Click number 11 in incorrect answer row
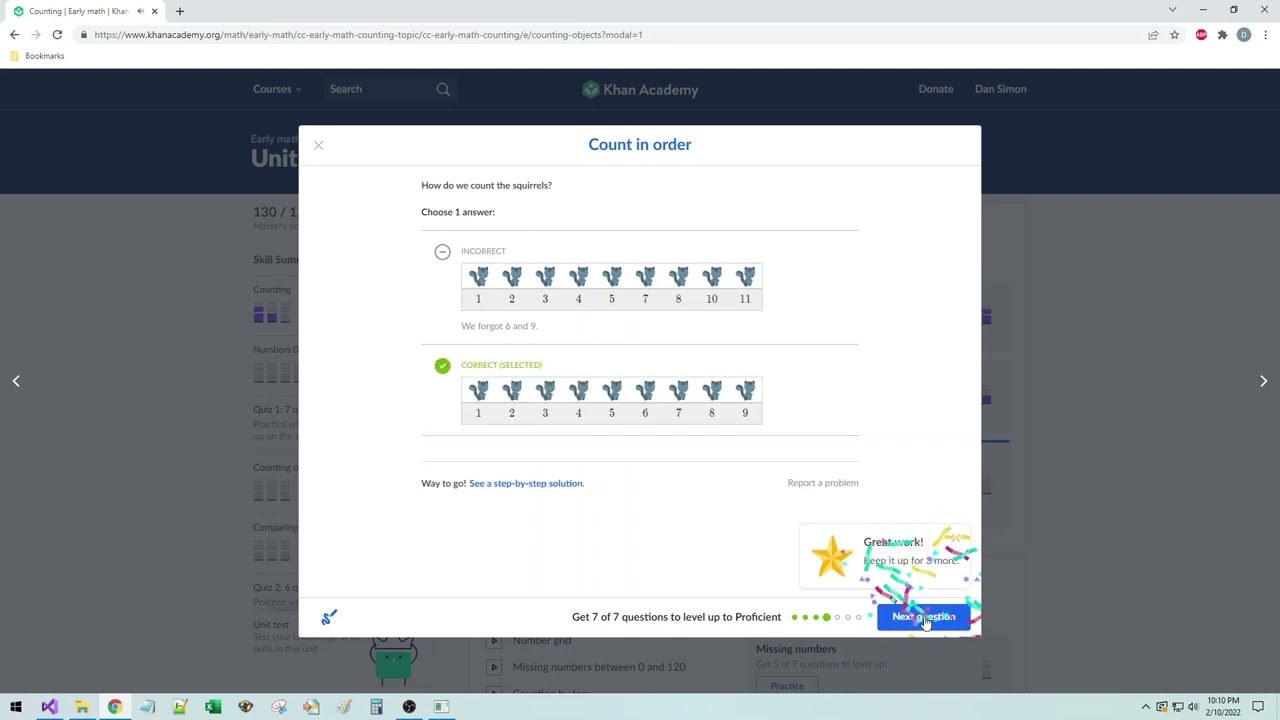This screenshot has height=720, width=1280. pos(745,299)
